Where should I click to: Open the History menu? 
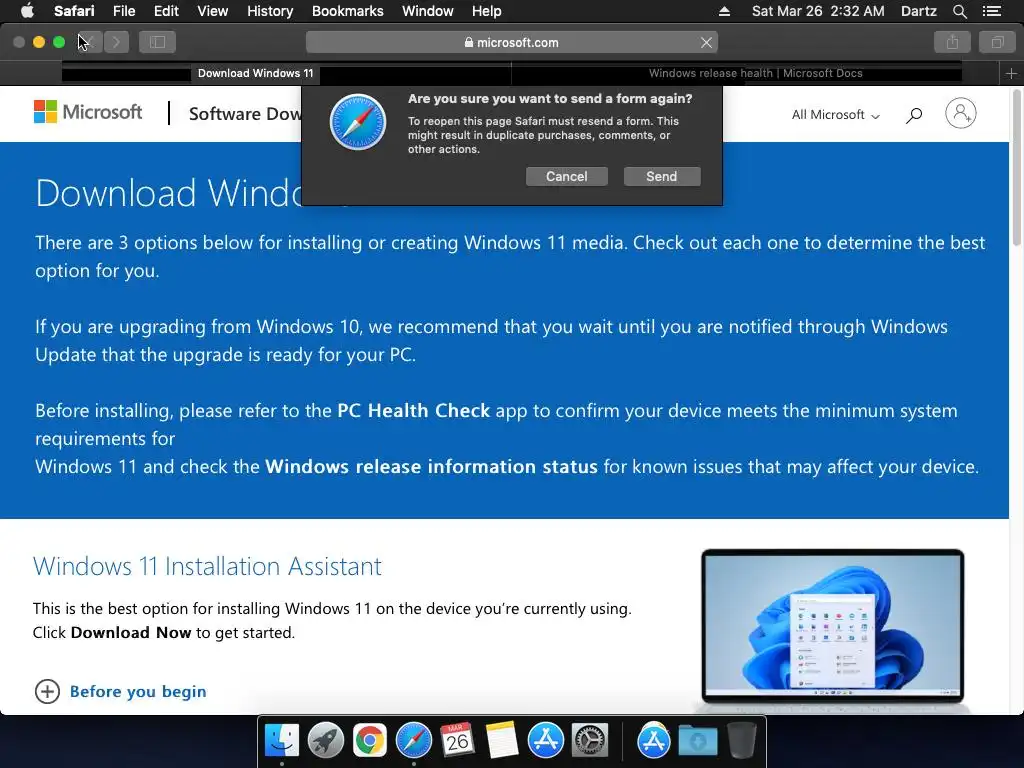[x=270, y=11]
